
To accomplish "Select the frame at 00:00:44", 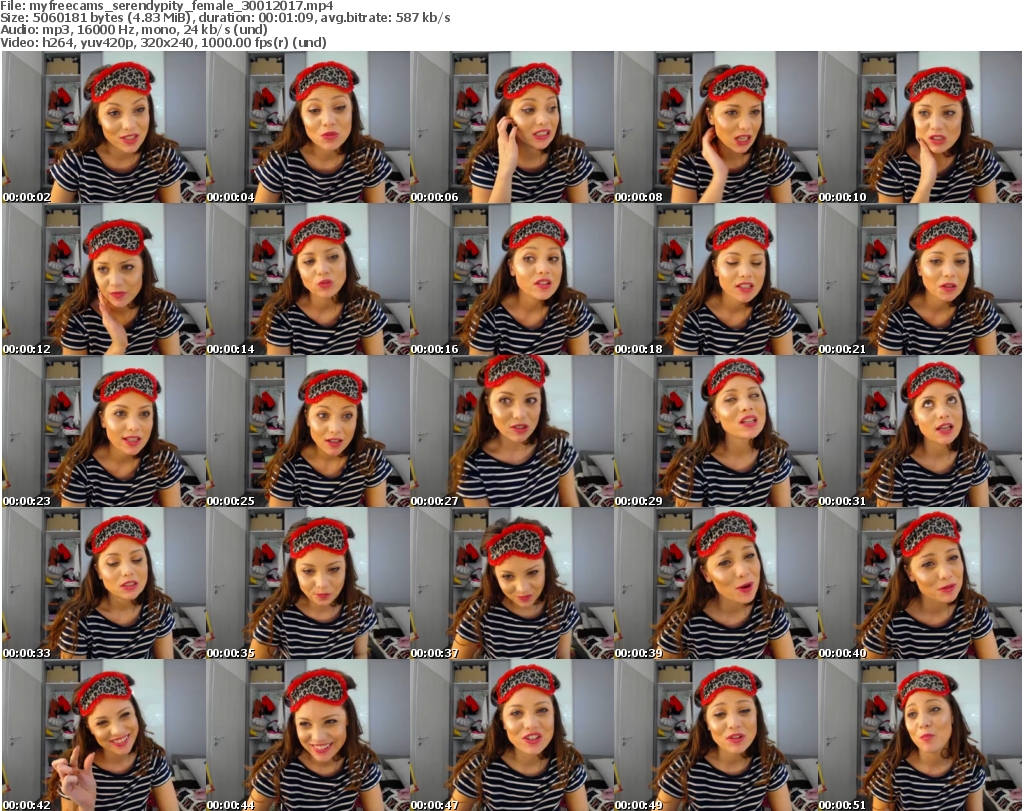I will pyautogui.click(x=308, y=736).
